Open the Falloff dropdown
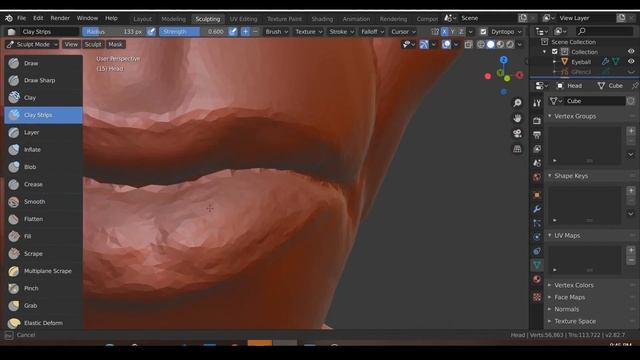This screenshot has height=360, width=640. 372,31
